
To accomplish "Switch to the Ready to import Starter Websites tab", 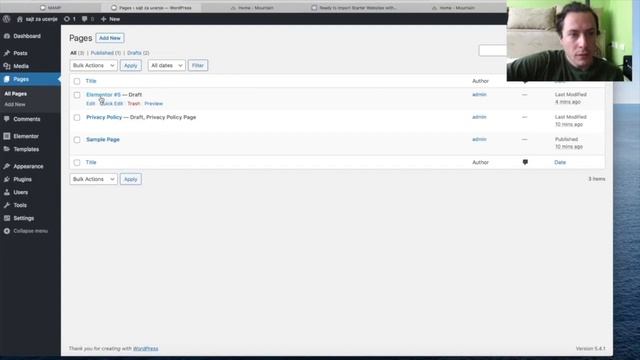I will click(353, 8).
